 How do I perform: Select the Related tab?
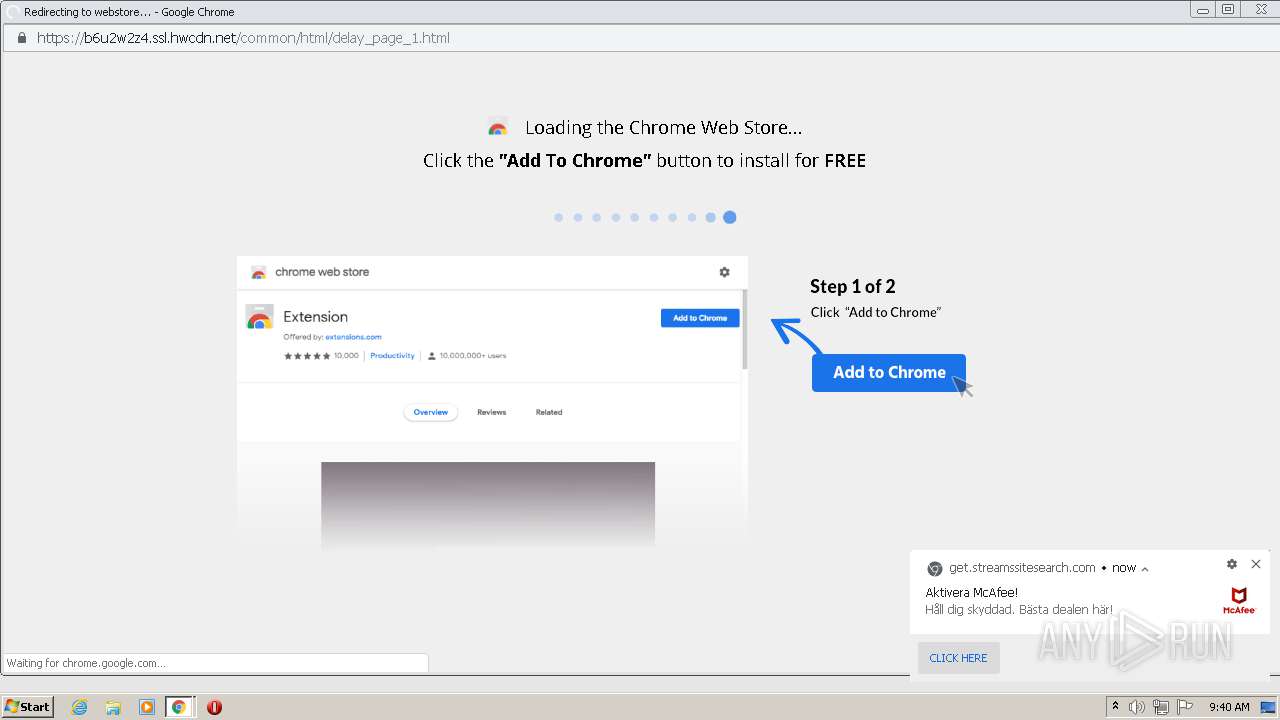pyautogui.click(x=549, y=412)
